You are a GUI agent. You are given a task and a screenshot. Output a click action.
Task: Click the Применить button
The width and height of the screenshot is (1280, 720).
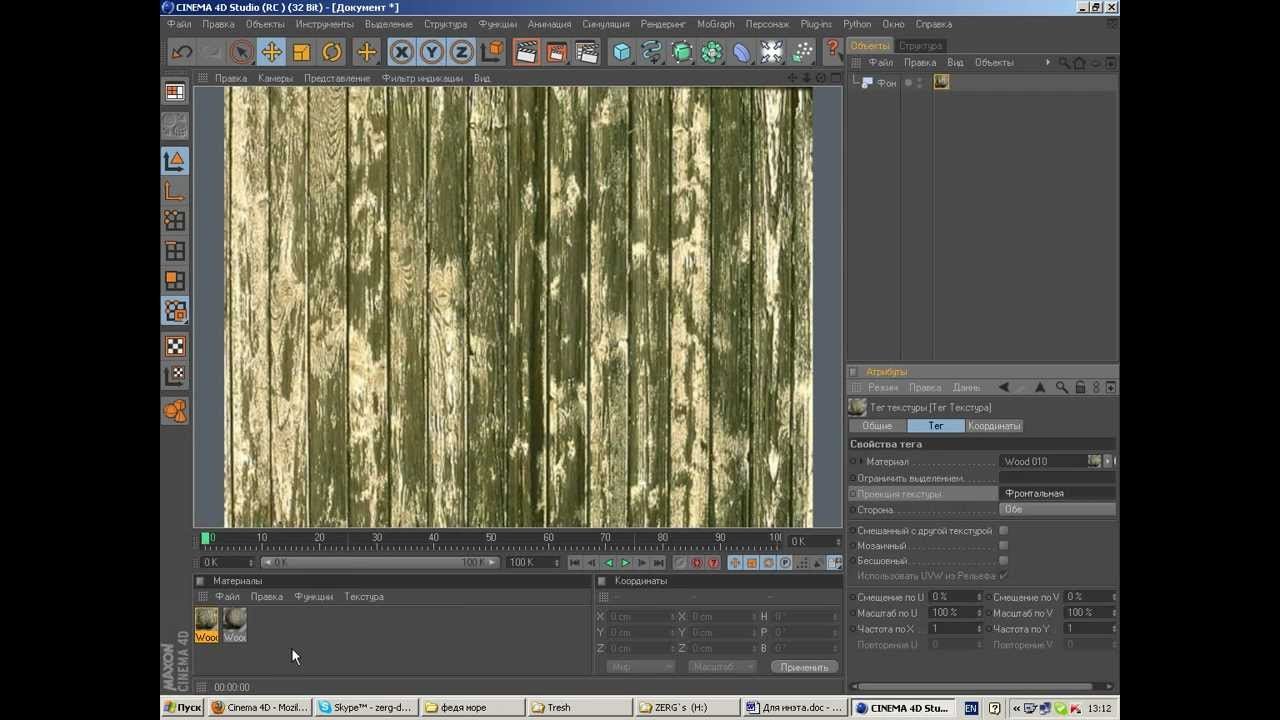[x=804, y=667]
